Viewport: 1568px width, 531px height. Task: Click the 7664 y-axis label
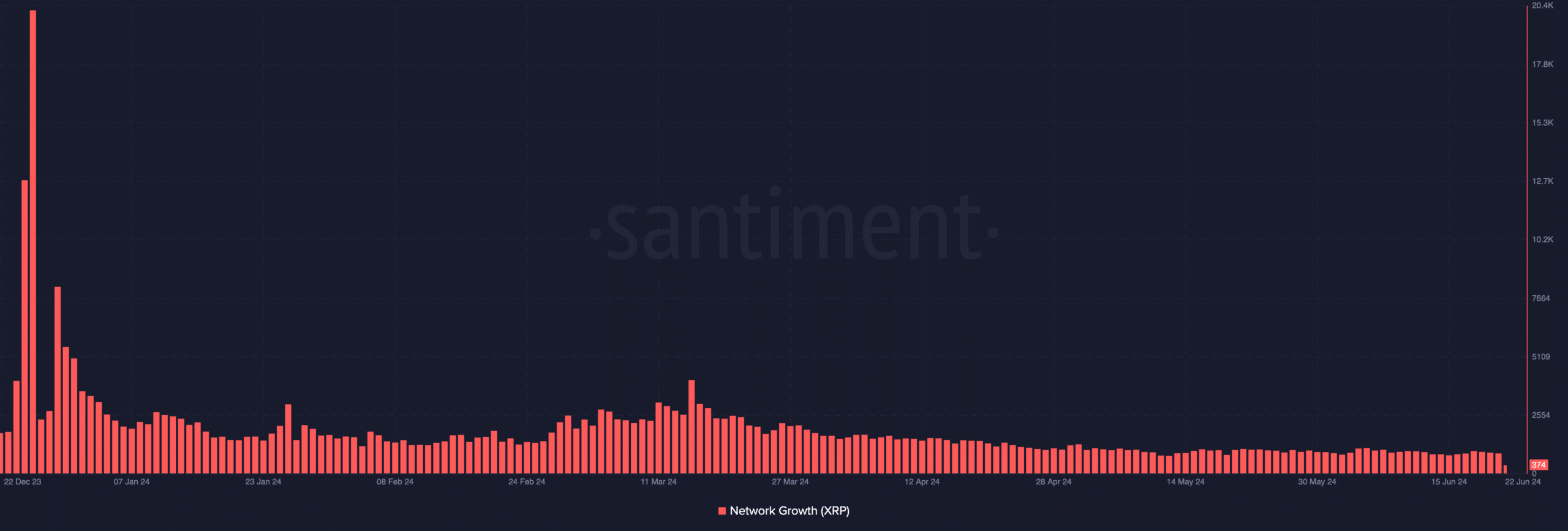click(1540, 298)
